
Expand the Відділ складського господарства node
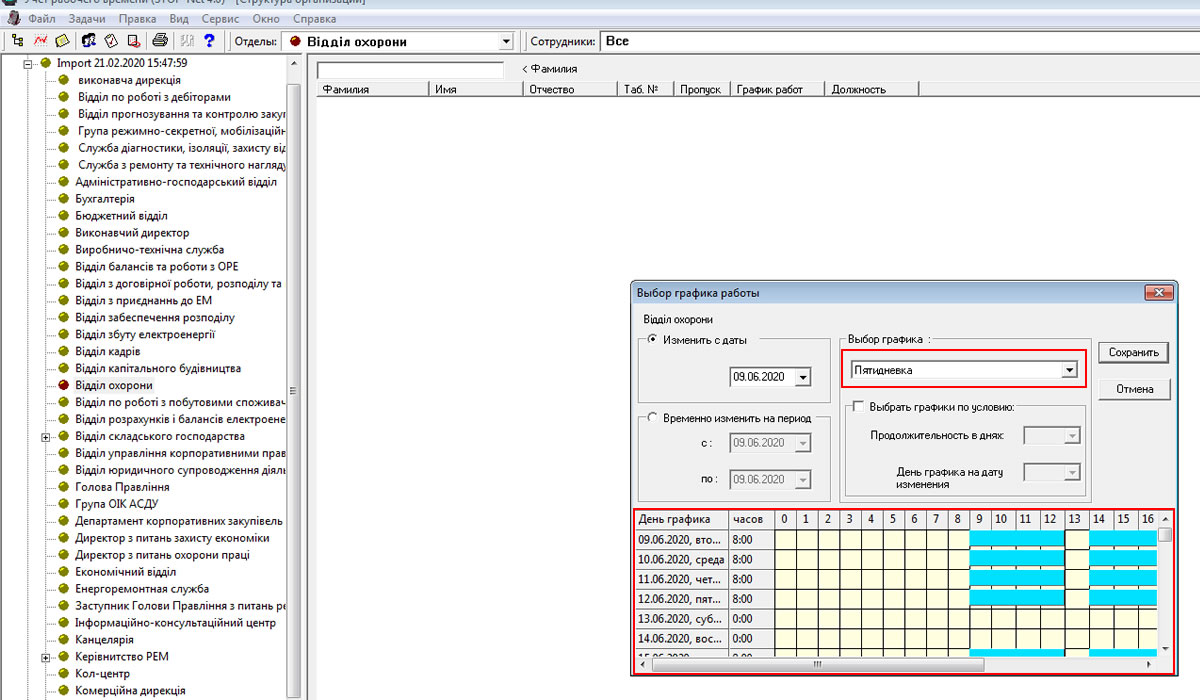tap(46, 437)
